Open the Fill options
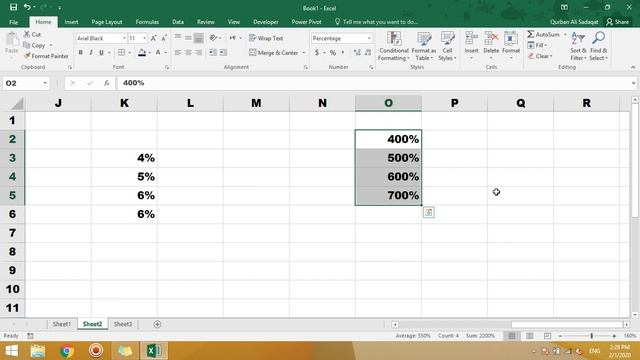Viewport: 640px width, 360px height. click(537, 45)
